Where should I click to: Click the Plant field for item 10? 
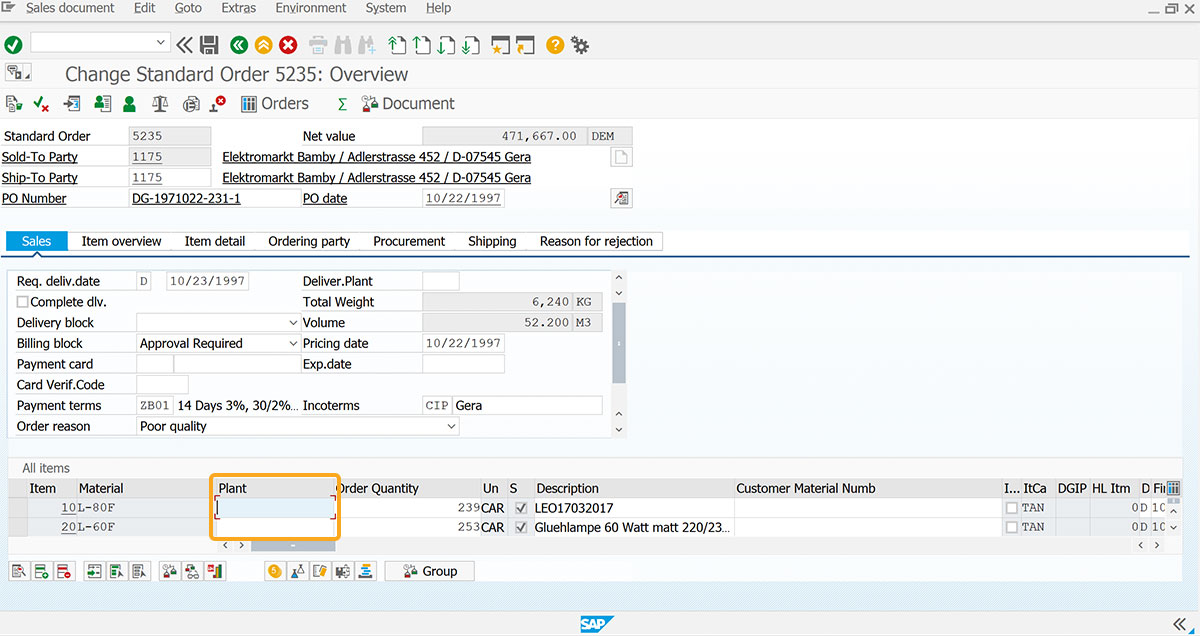pyautogui.click(x=276, y=508)
